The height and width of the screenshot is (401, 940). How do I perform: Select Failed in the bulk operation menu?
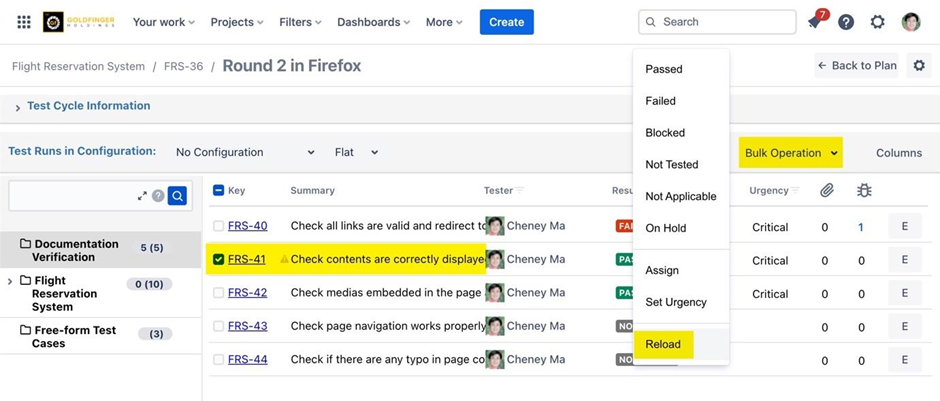pyautogui.click(x=661, y=101)
